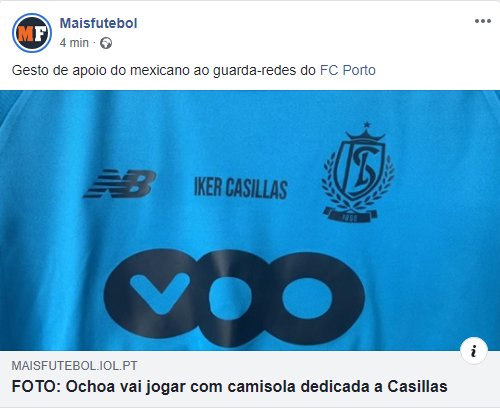Follow the FC Porto link in caption
The width and height of the screenshot is (500, 409).
tap(348, 70)
